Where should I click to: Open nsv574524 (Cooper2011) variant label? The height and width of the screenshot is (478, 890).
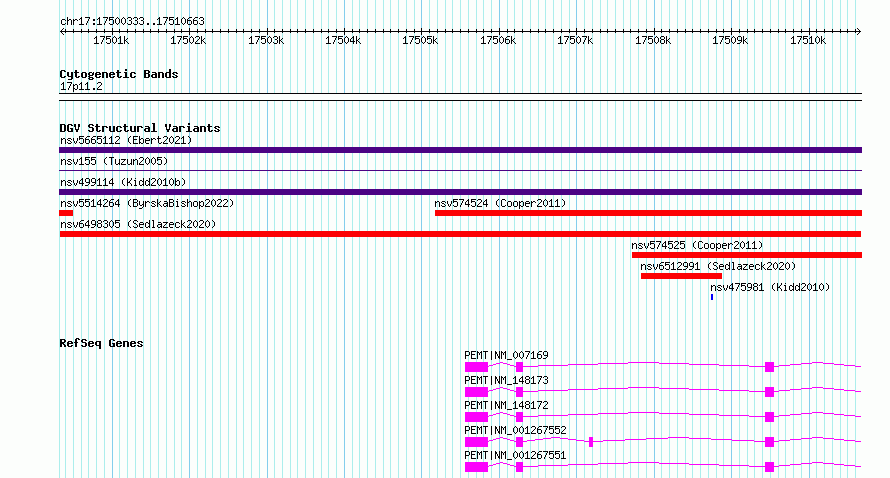point(500,203)
